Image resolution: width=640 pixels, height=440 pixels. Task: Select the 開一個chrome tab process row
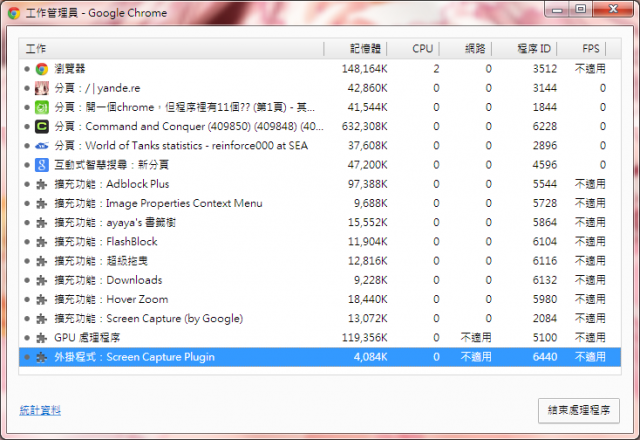[x=320, y=107]
